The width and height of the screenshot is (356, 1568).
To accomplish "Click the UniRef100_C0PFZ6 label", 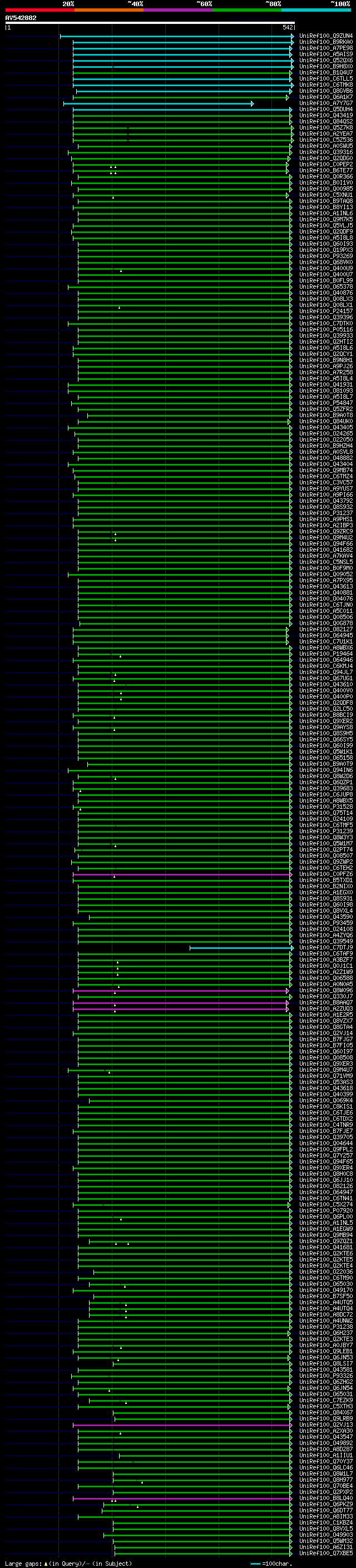I will pos(326,875).
